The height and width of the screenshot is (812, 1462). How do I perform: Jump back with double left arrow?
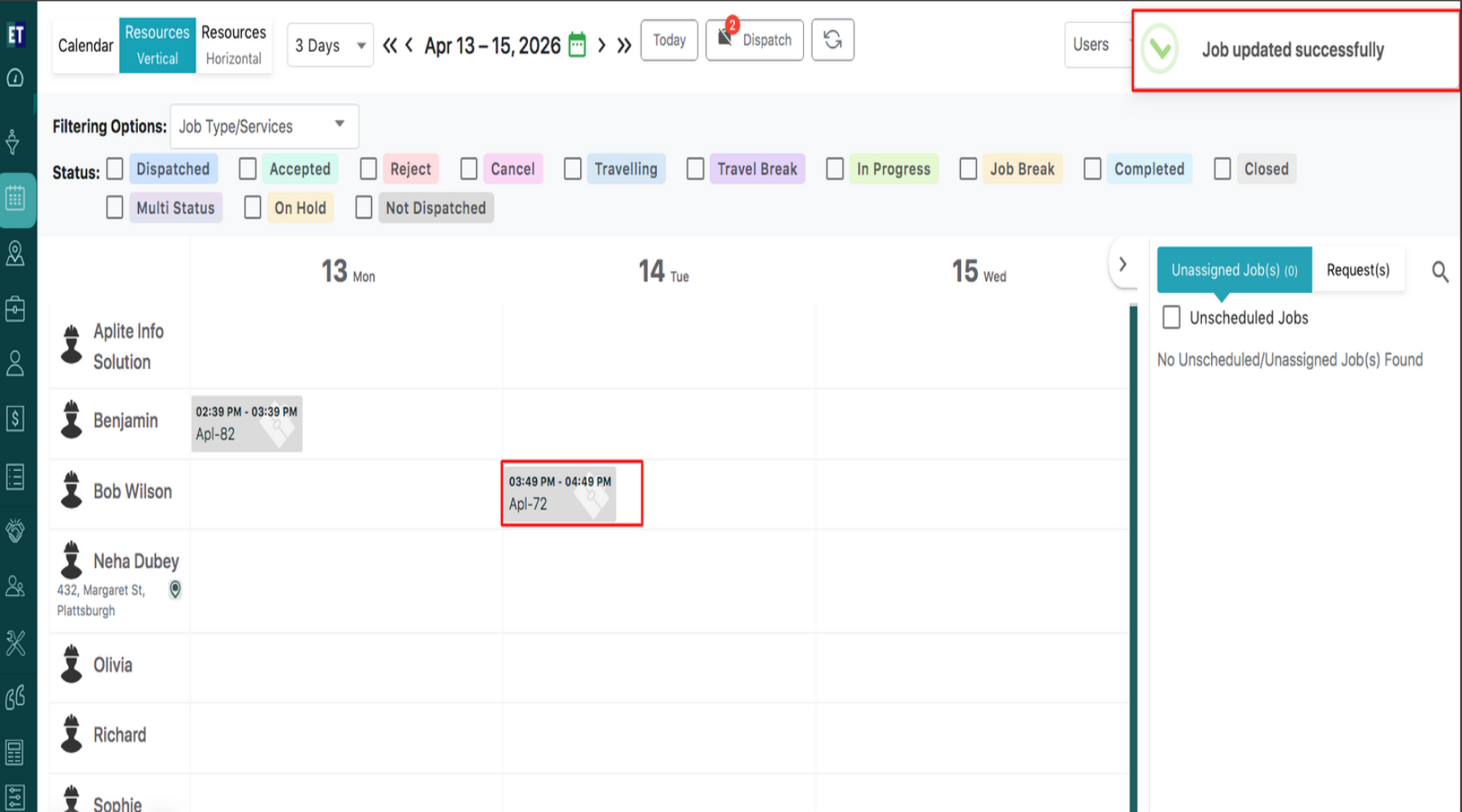point(390,45)
